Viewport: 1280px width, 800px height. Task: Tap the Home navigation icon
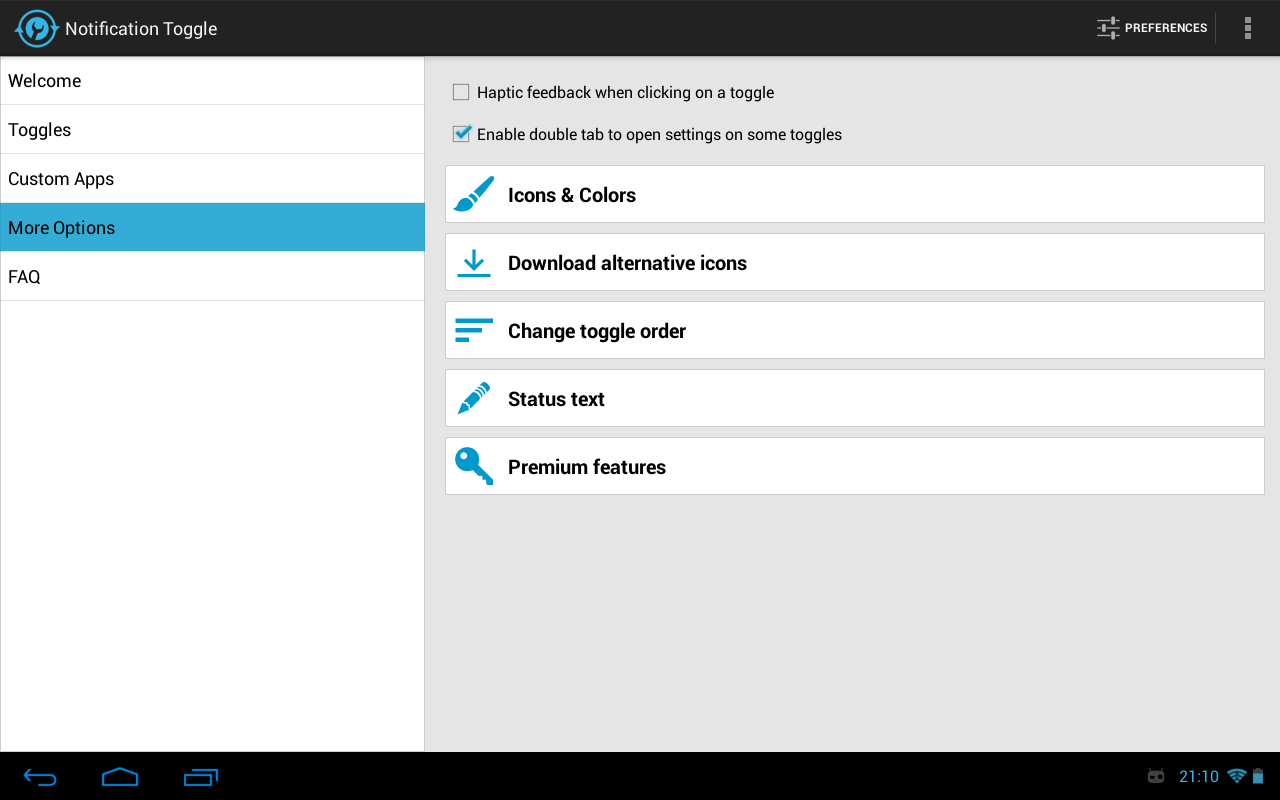[x=120, y=777]
